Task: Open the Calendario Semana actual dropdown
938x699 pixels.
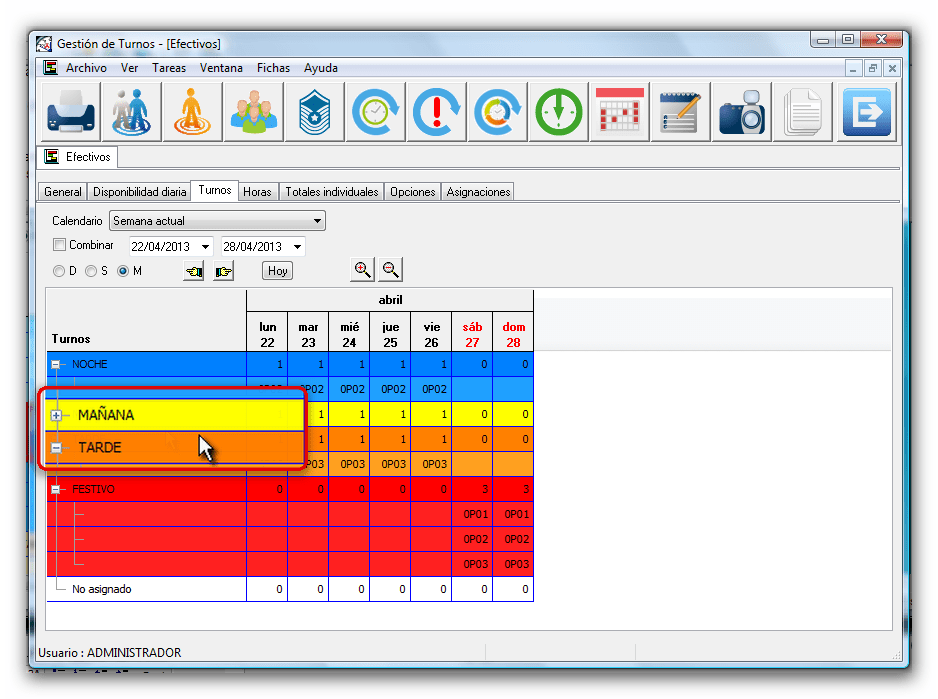Action: [x=217, y=221]
